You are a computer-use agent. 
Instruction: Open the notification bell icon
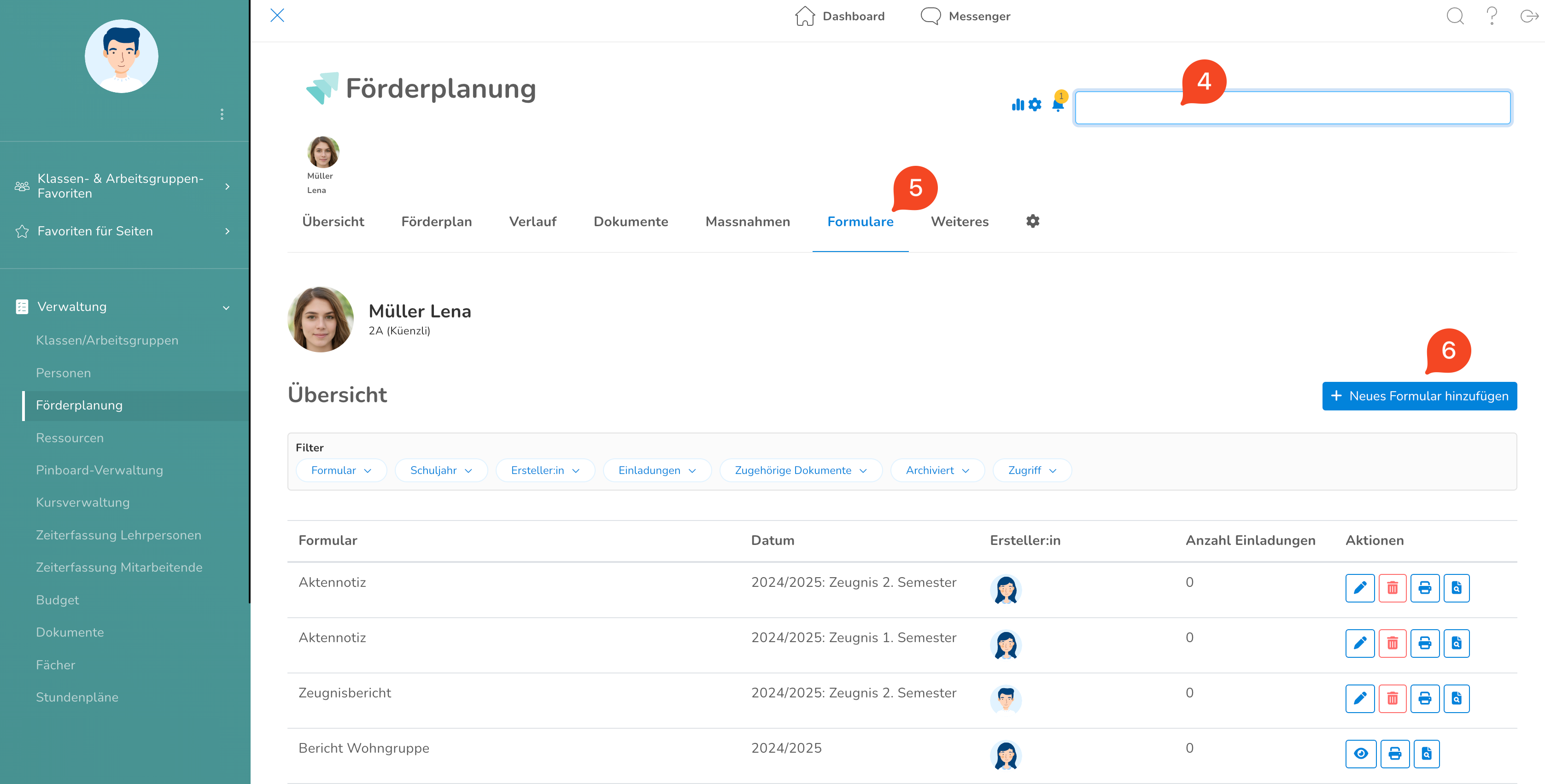(x=1058, y=106)
